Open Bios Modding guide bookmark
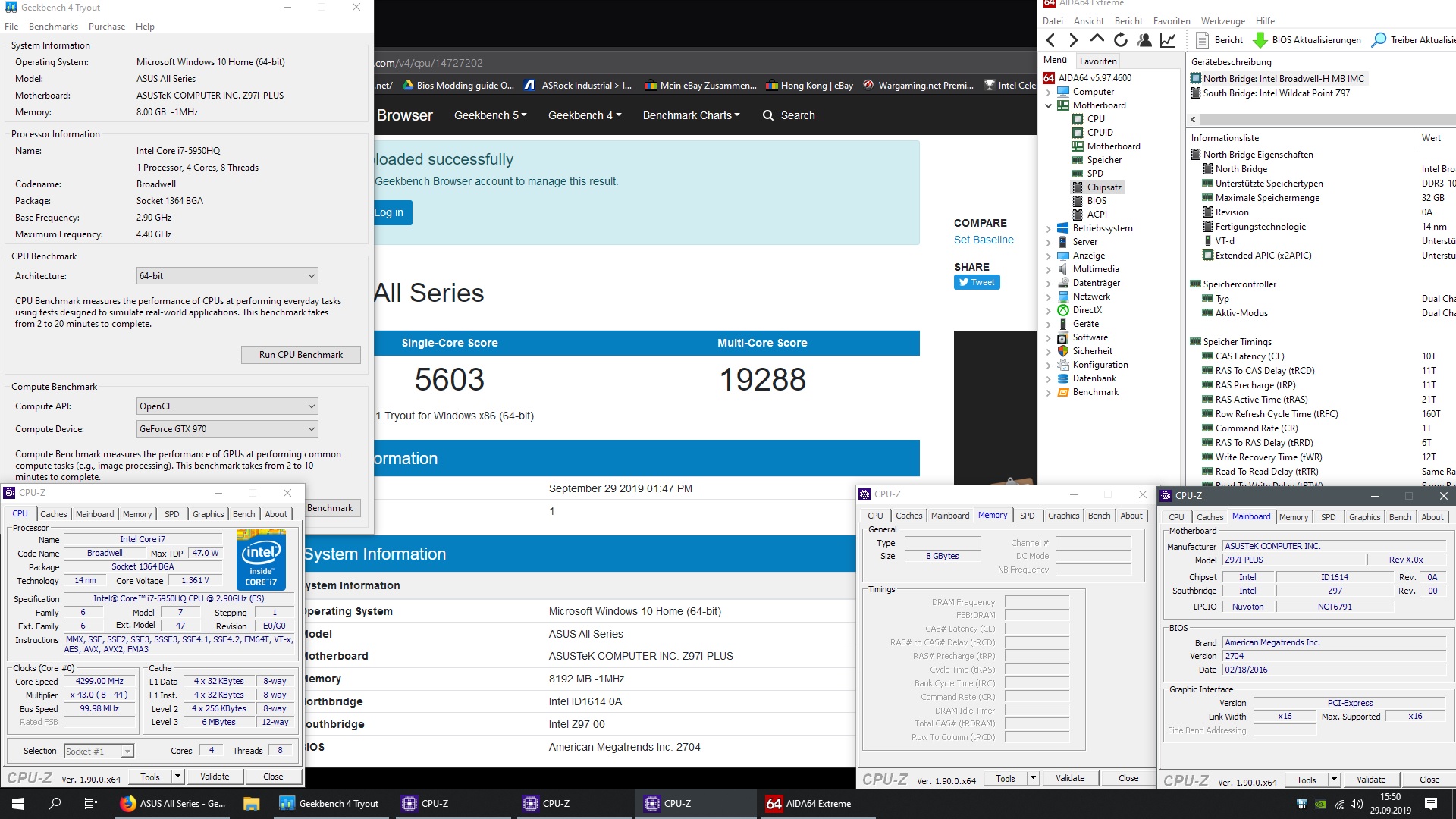The width and height of the screenshot is (1456, 819). (x=457, y=86)
